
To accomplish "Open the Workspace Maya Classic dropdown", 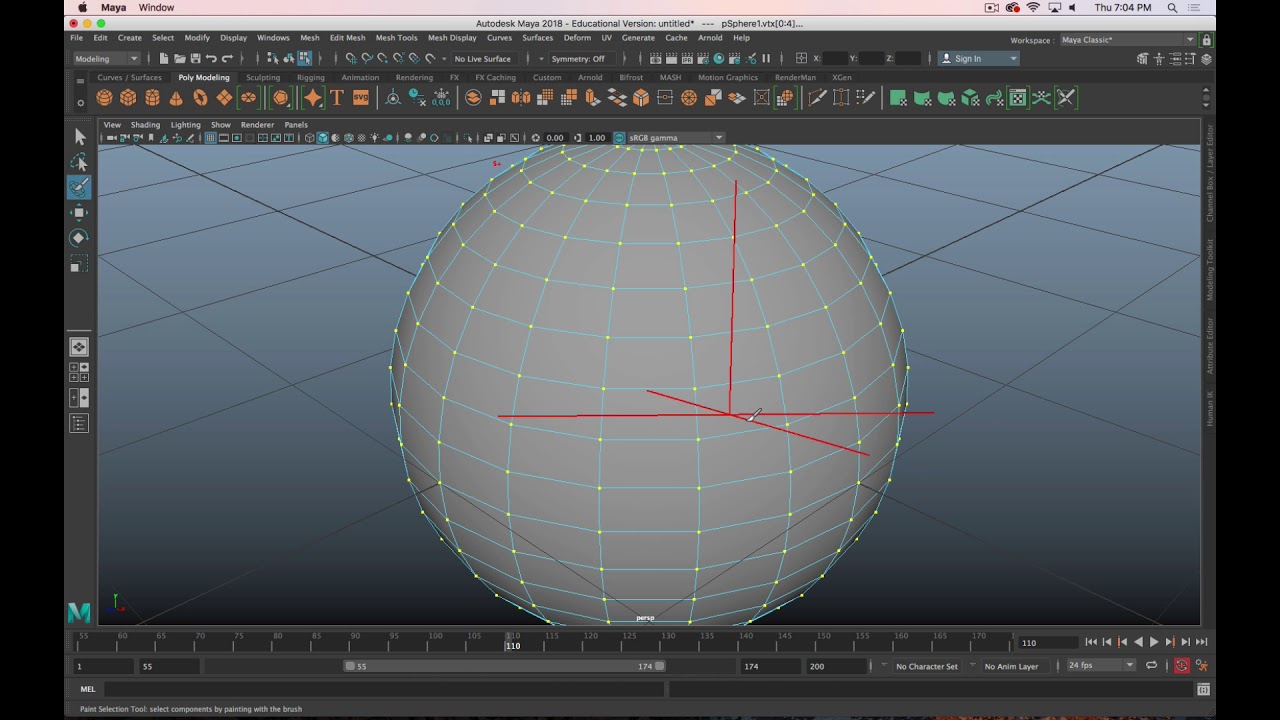I will (1127, 40).
